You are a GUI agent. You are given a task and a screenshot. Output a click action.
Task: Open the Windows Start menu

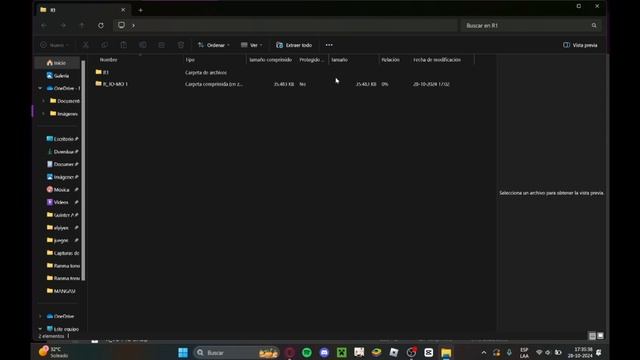[x=183, y=352]
